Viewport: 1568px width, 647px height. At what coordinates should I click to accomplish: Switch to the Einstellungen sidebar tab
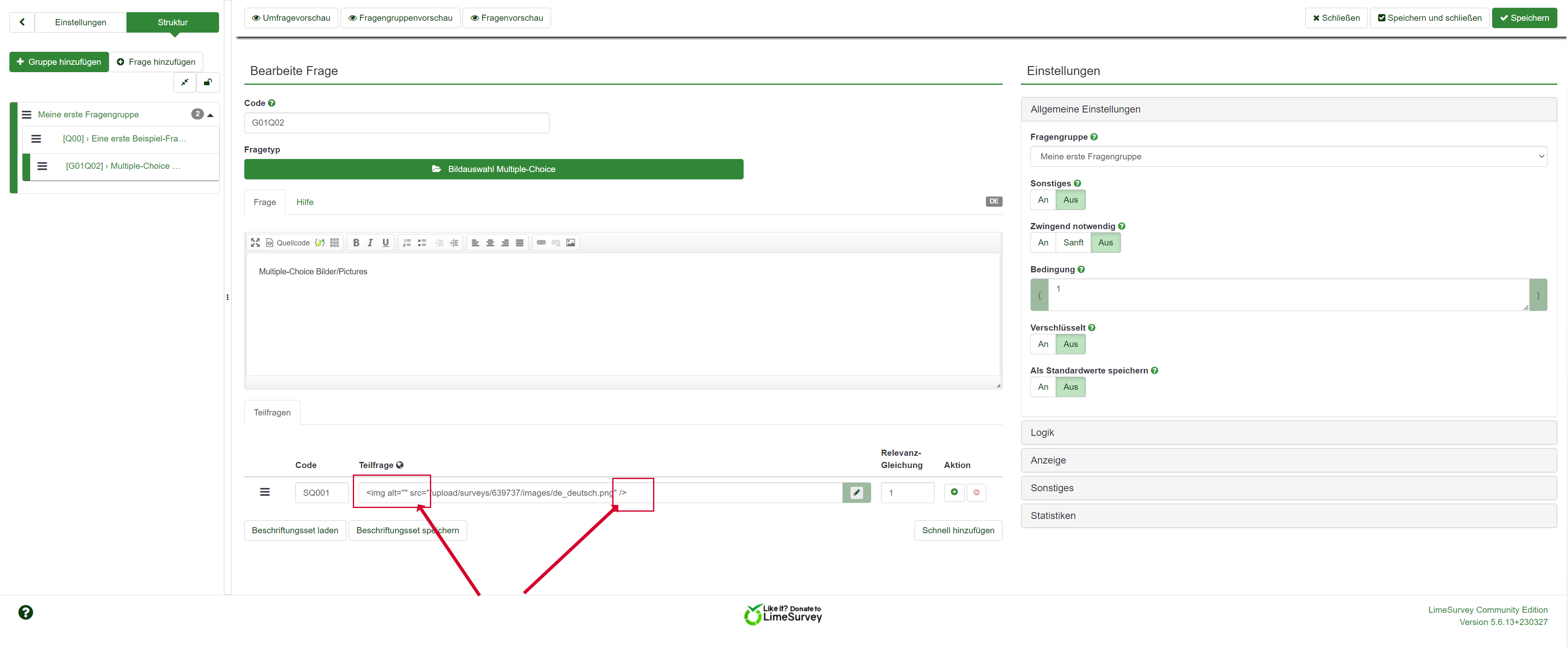coord(80,22)
